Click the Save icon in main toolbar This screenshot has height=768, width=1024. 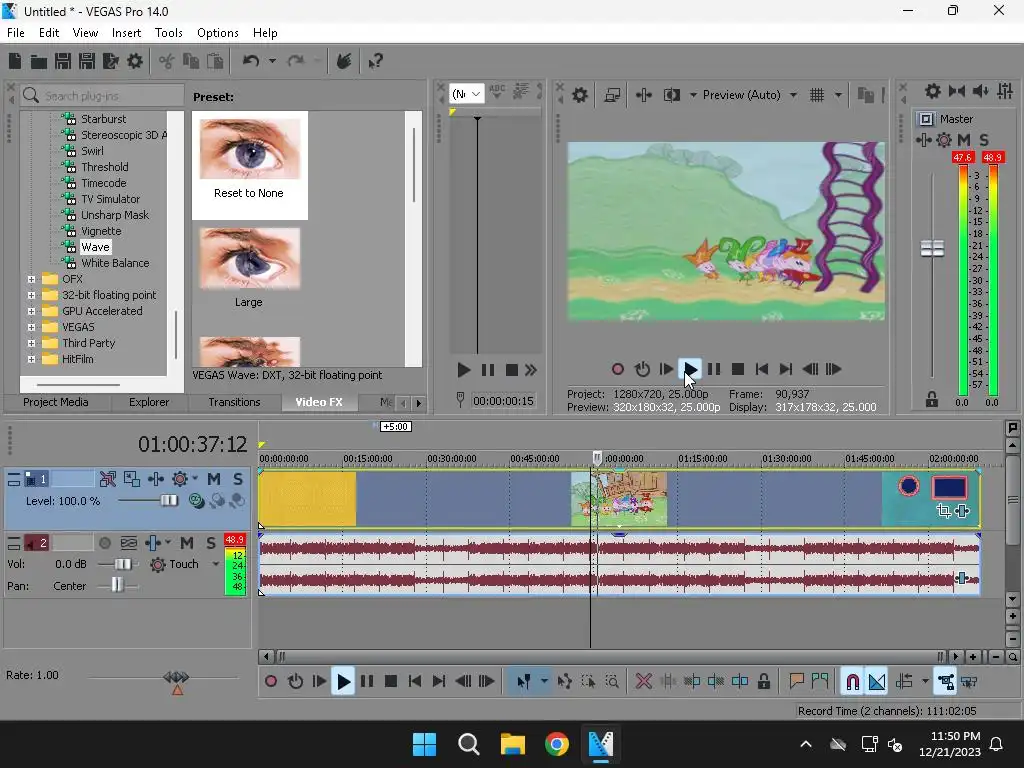coord(63,61)
